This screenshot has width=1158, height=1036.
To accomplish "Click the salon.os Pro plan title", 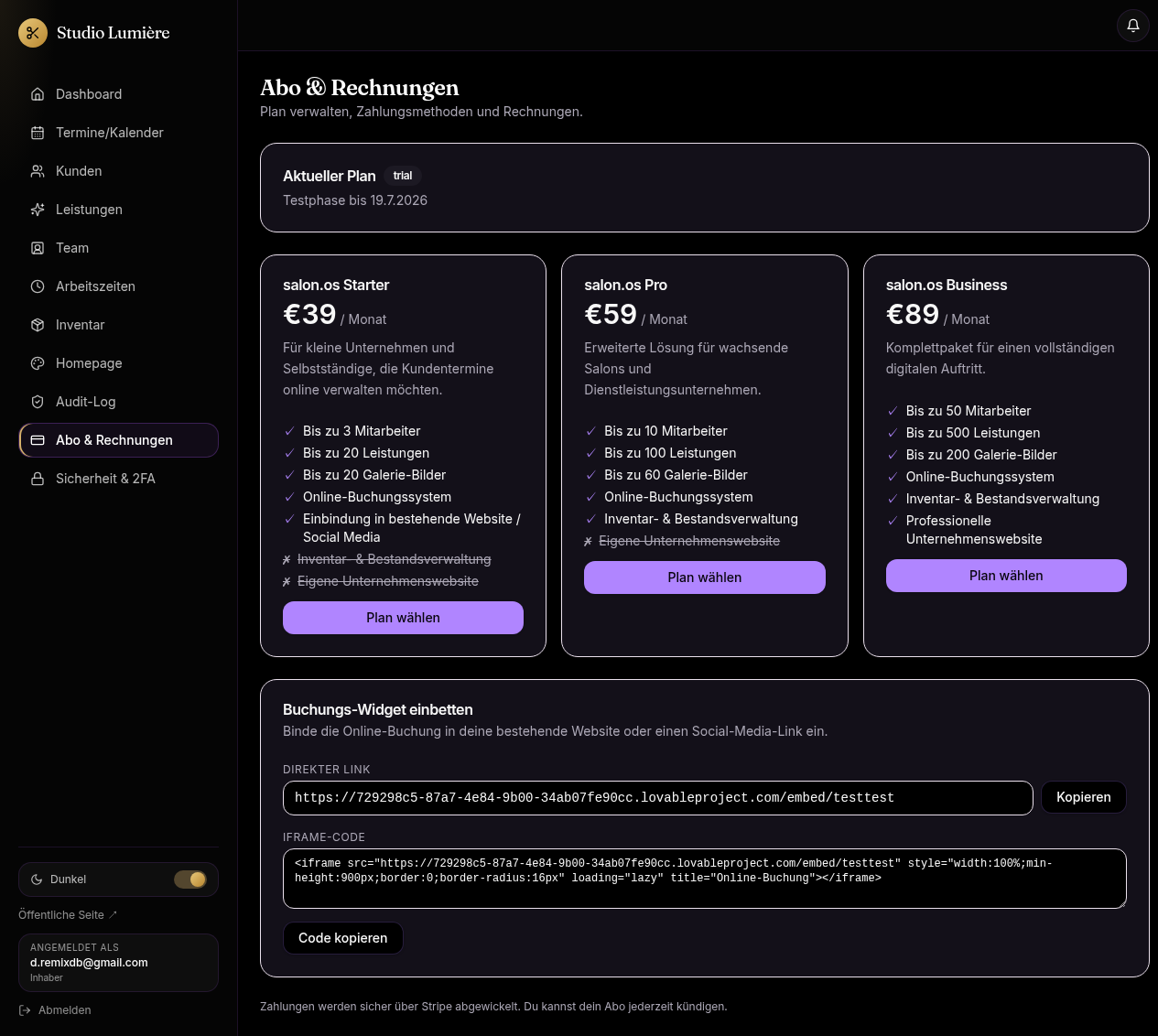I will (625, 285).
